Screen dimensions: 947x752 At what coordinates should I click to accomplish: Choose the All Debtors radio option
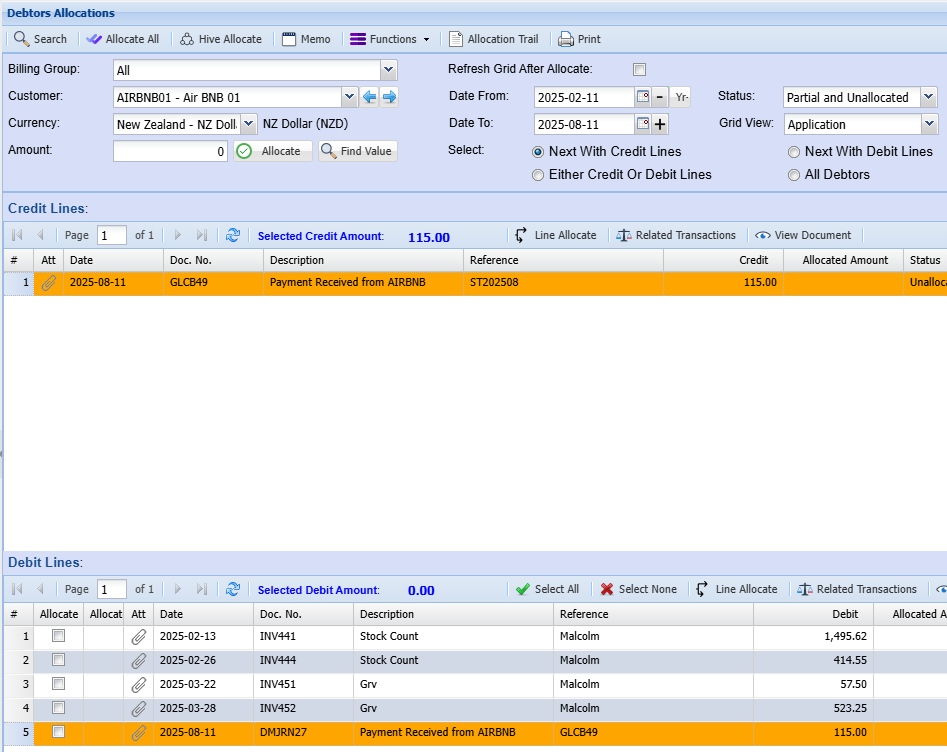click(x=794, y=174)
